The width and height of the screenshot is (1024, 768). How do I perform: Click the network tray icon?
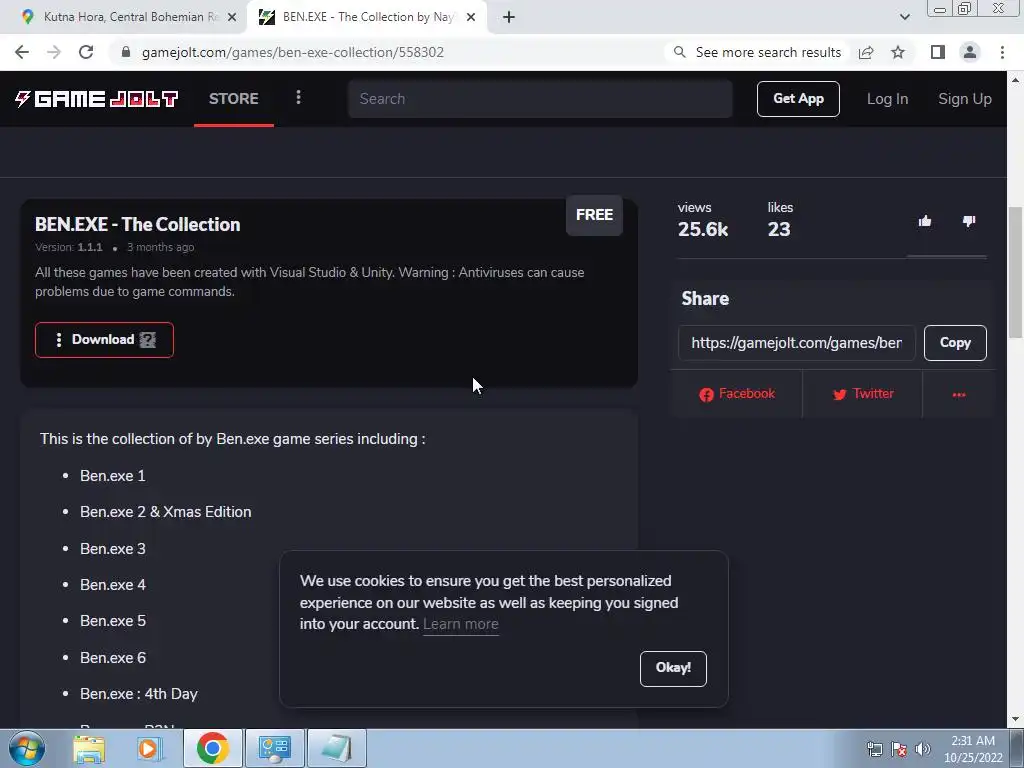[874, 749]
